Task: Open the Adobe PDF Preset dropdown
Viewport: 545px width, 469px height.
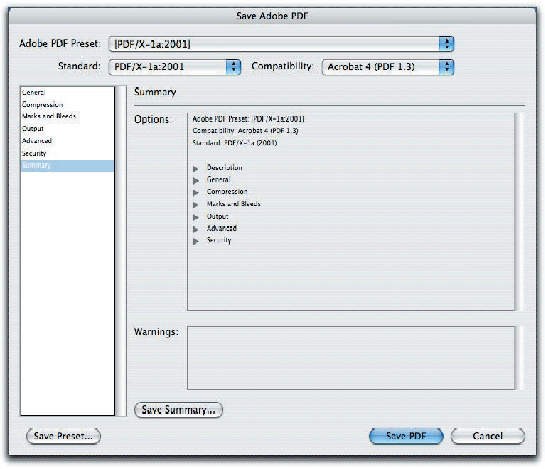Action: pyautogui.click(x=281, y=44)
